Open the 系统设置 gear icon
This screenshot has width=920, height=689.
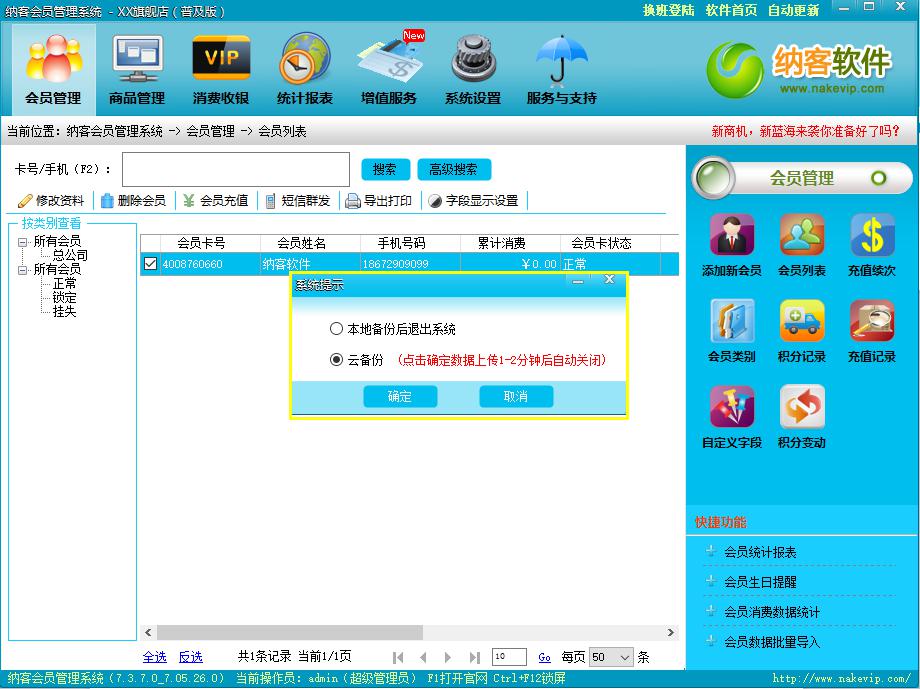(x=473, y=61)
